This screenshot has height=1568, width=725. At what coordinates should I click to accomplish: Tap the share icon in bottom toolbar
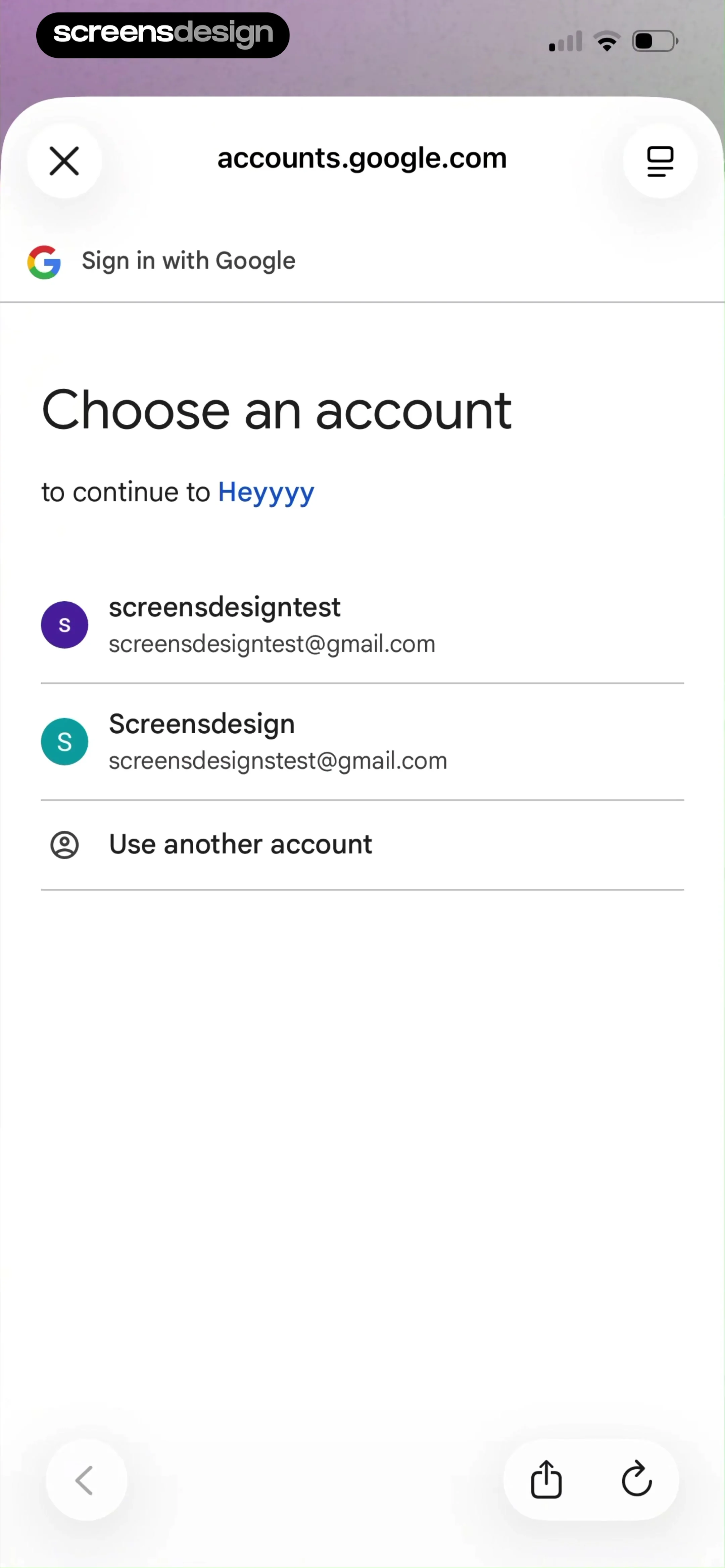point(546,1479)
